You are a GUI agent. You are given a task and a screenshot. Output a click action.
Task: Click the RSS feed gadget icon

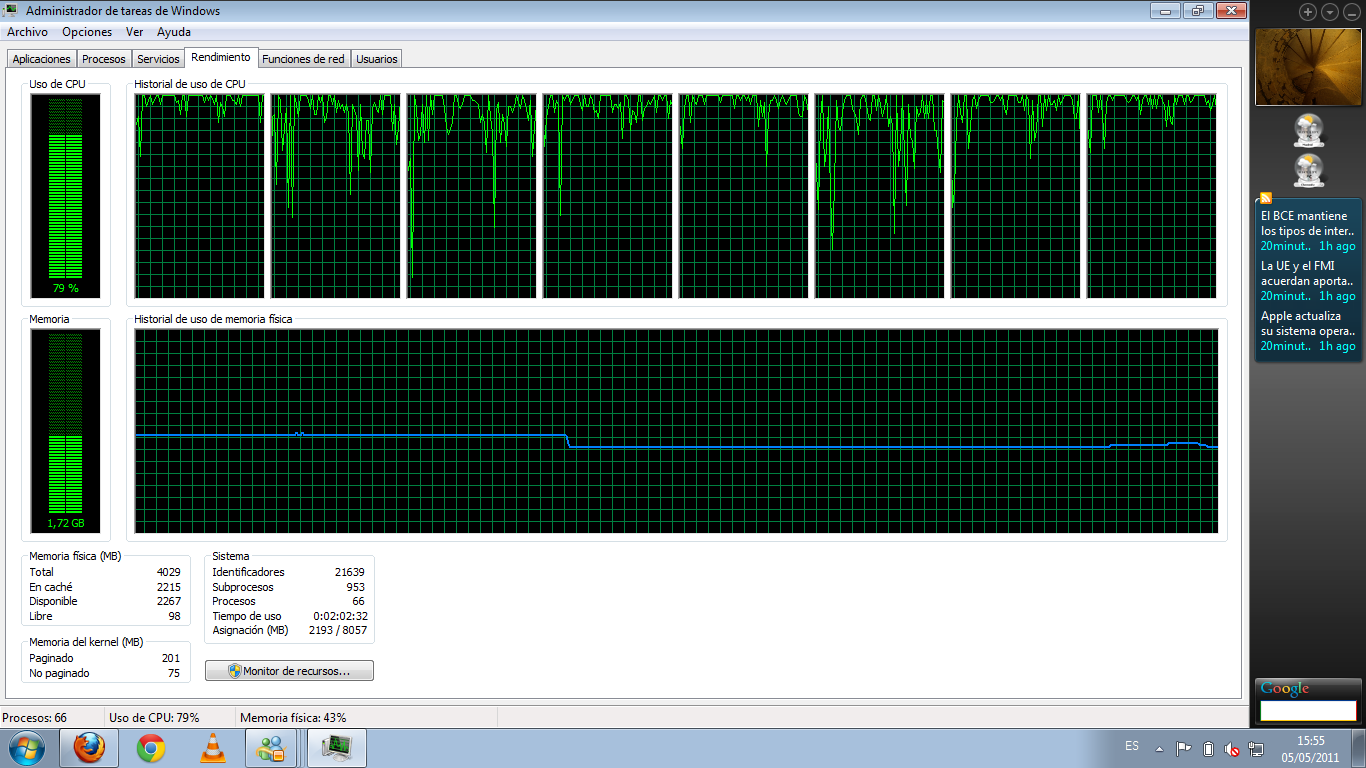1266,198
